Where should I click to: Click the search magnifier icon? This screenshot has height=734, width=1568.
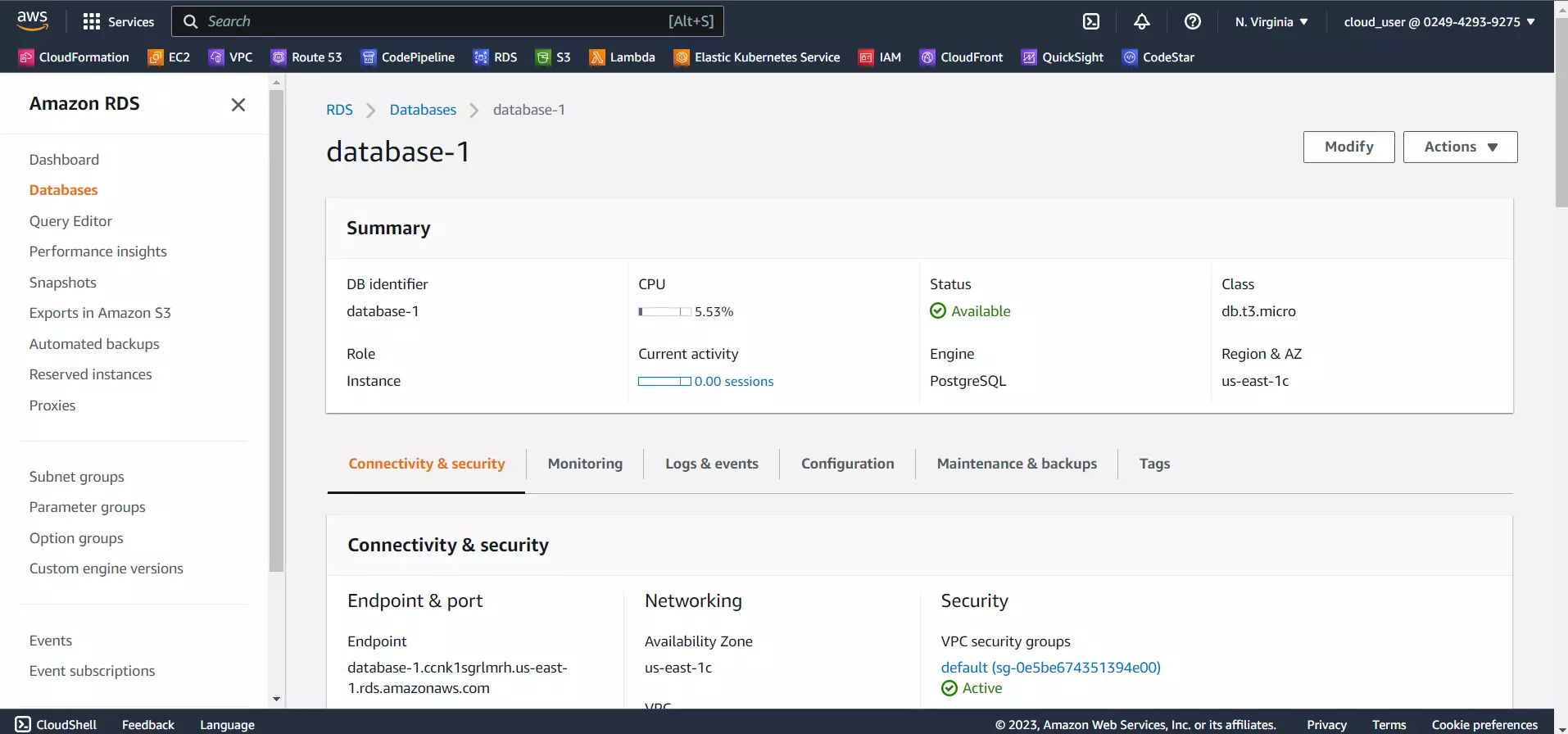(x=191, y=21)
